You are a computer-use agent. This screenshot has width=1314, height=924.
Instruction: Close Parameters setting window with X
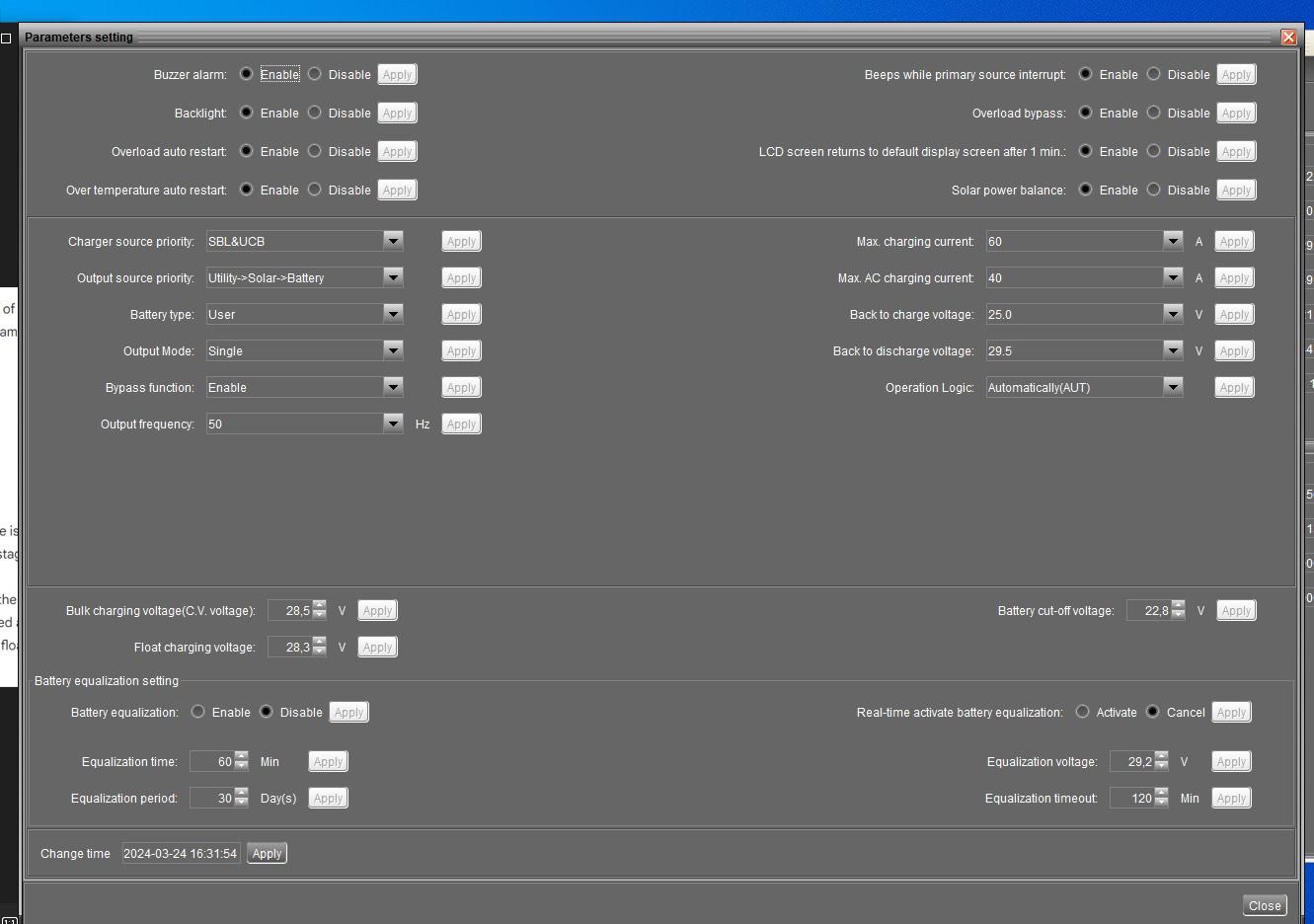(x=1288, y=37)
